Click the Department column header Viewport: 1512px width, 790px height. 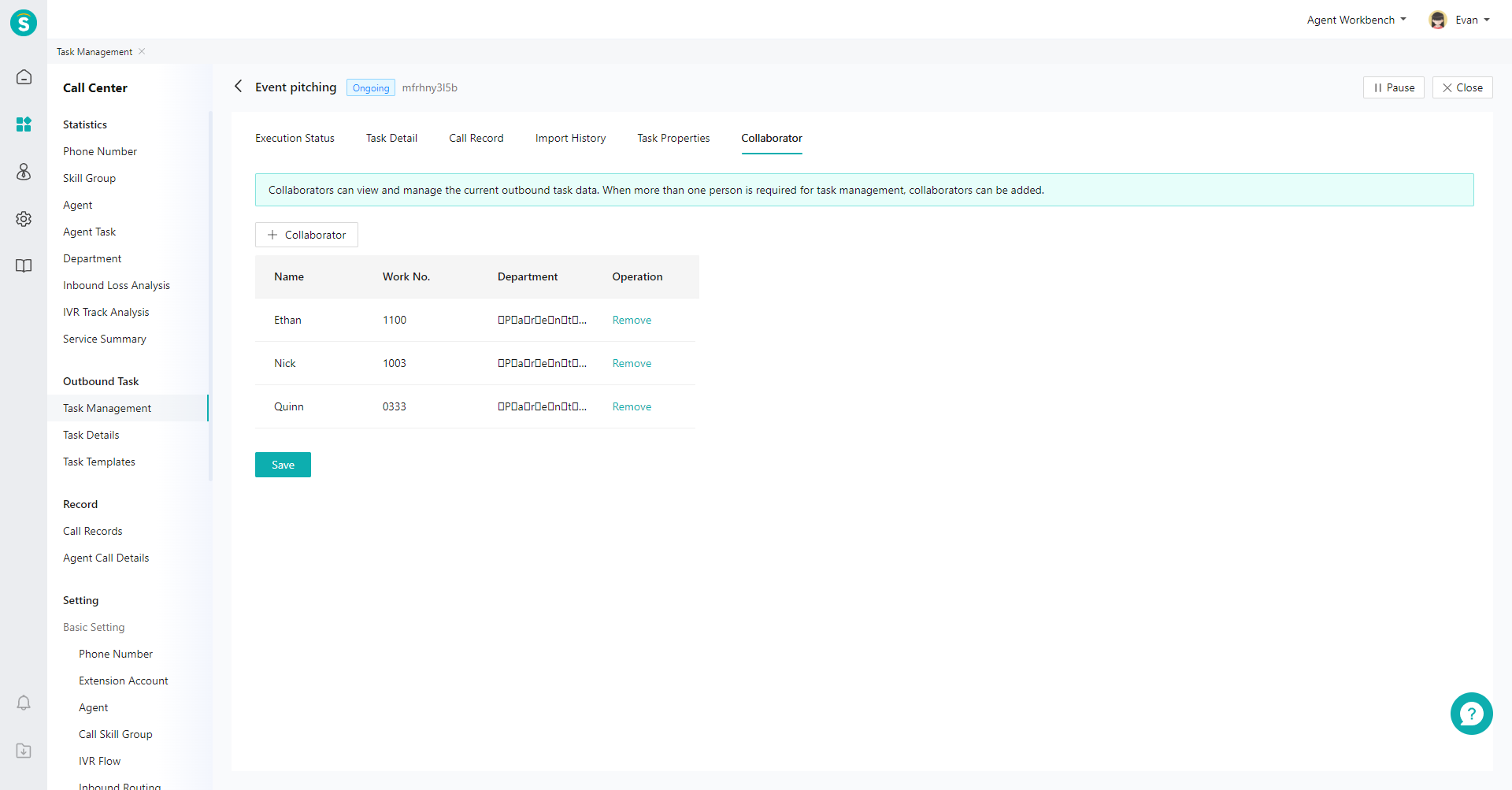point(528,276)
